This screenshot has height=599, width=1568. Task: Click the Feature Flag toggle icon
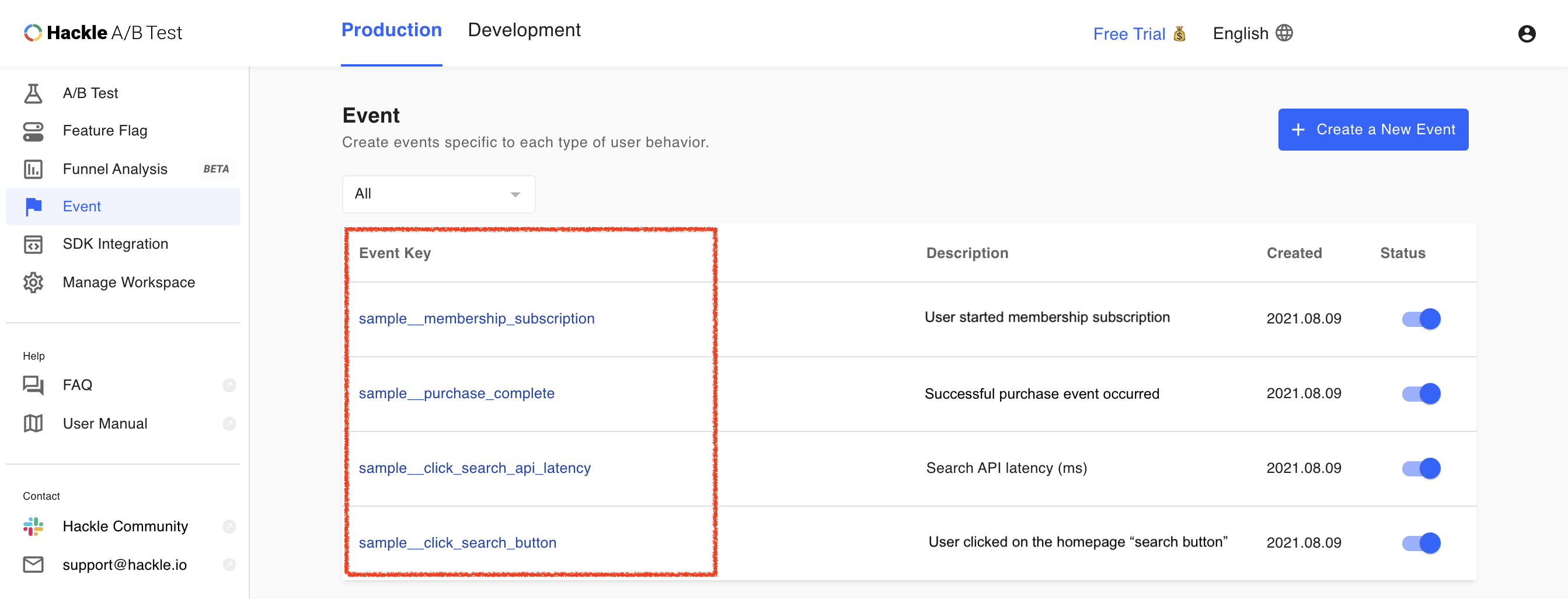(33, 131)
